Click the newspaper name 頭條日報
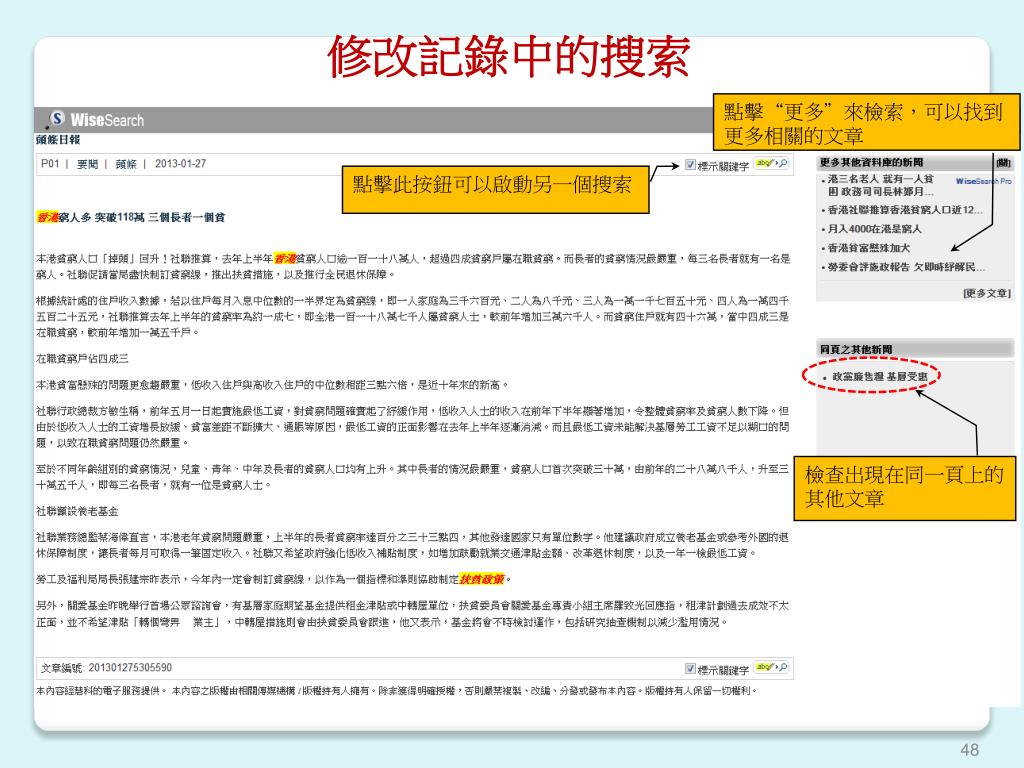Image resolution: width=1024 pixels, height=768 pixels. (58, 139)
